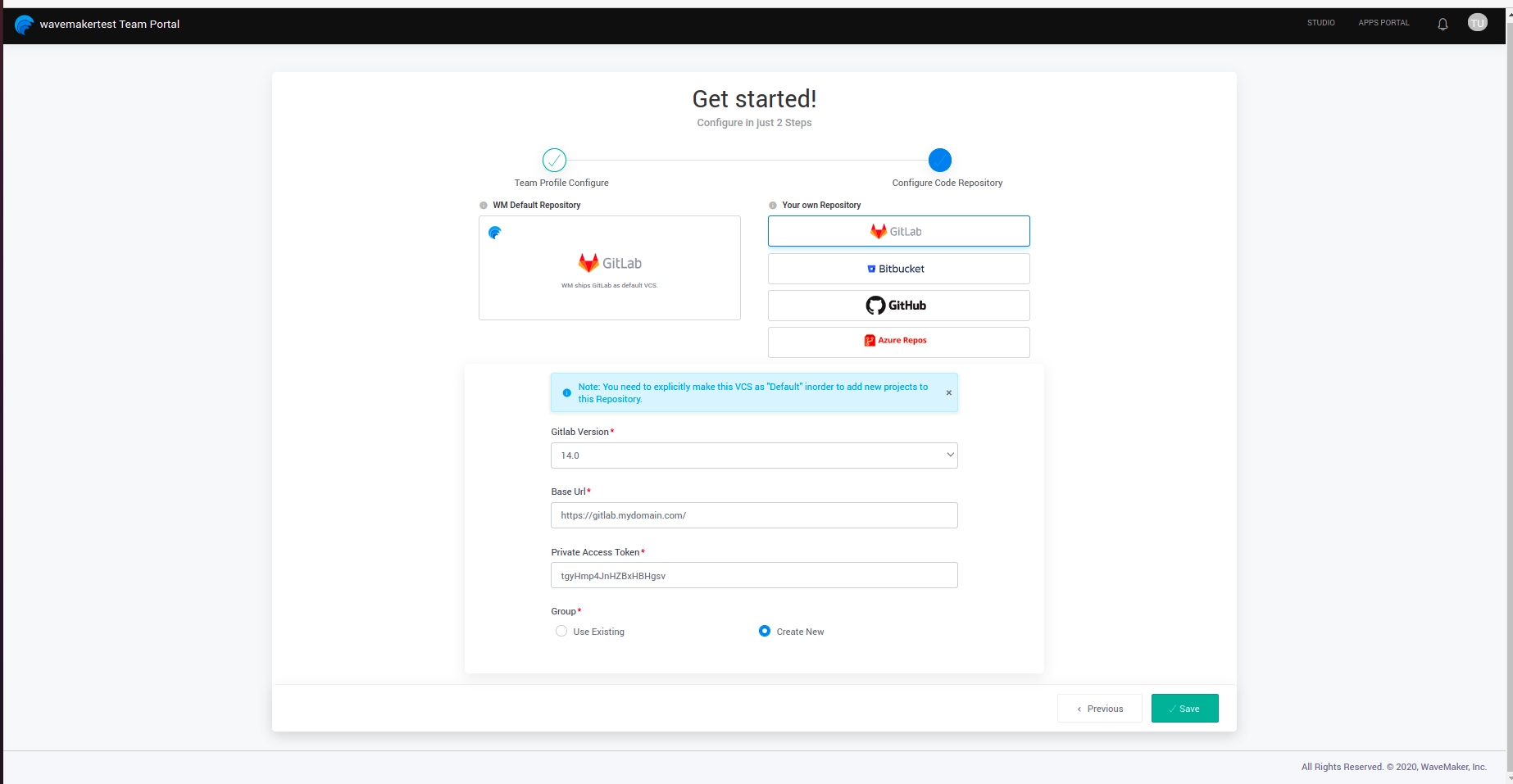Screen dimensions: 1513x784
Task: Switch to the STUDIO tab
Action: click(1320, 22)
